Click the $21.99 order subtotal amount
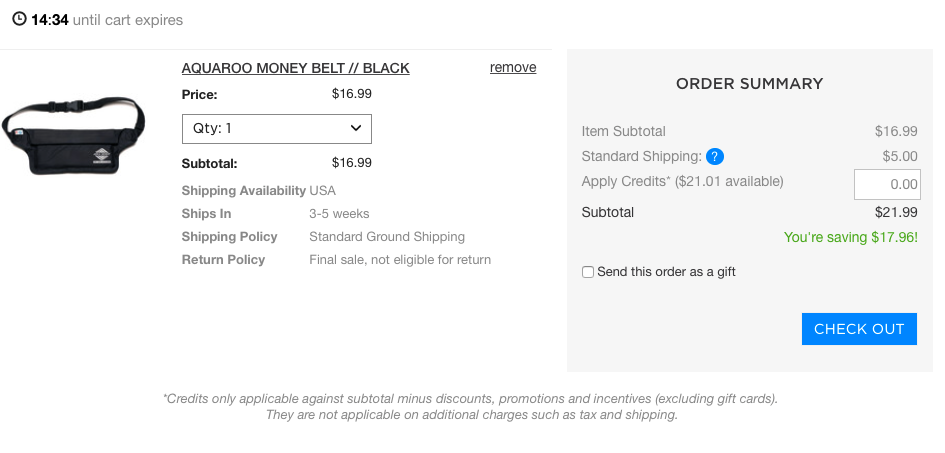The width and height of the screenshot is (945, 453). tap(896, 212)
